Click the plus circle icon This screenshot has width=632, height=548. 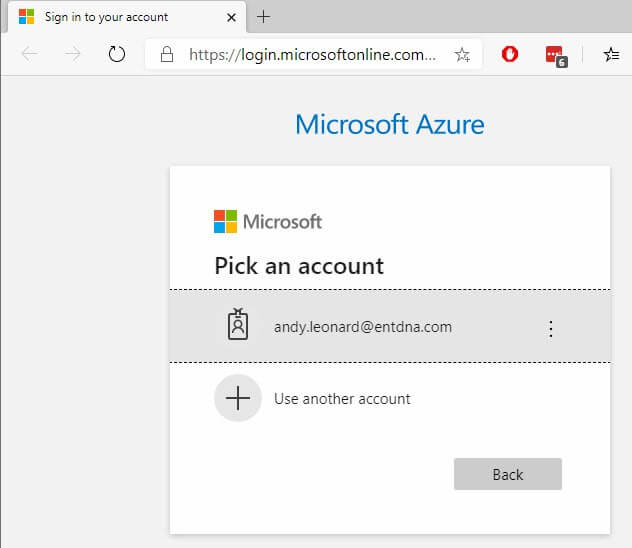238,398
